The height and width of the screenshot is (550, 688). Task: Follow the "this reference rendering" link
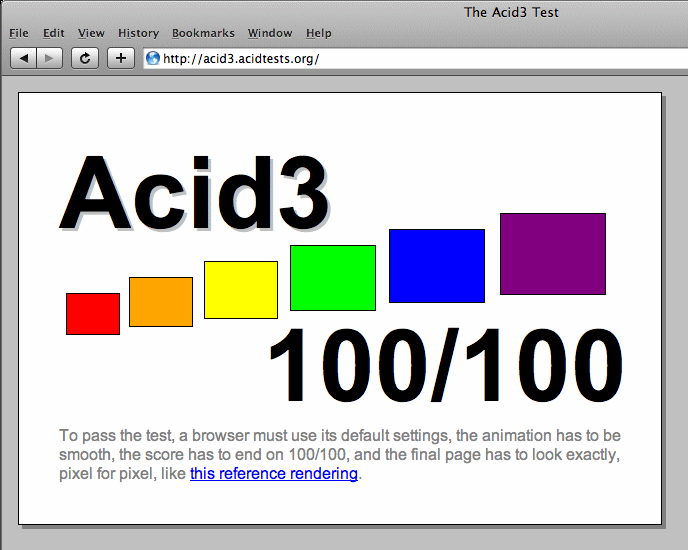point(274,474)
